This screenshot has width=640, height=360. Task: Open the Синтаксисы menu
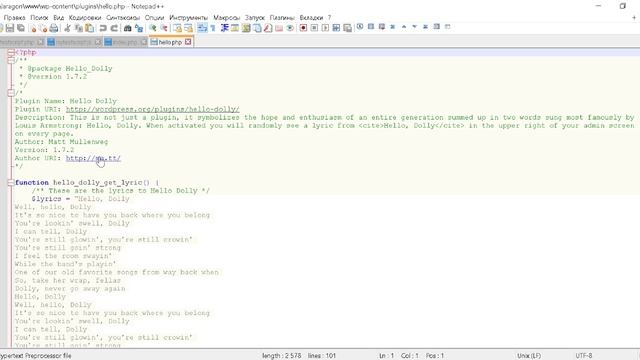[123, 18]
